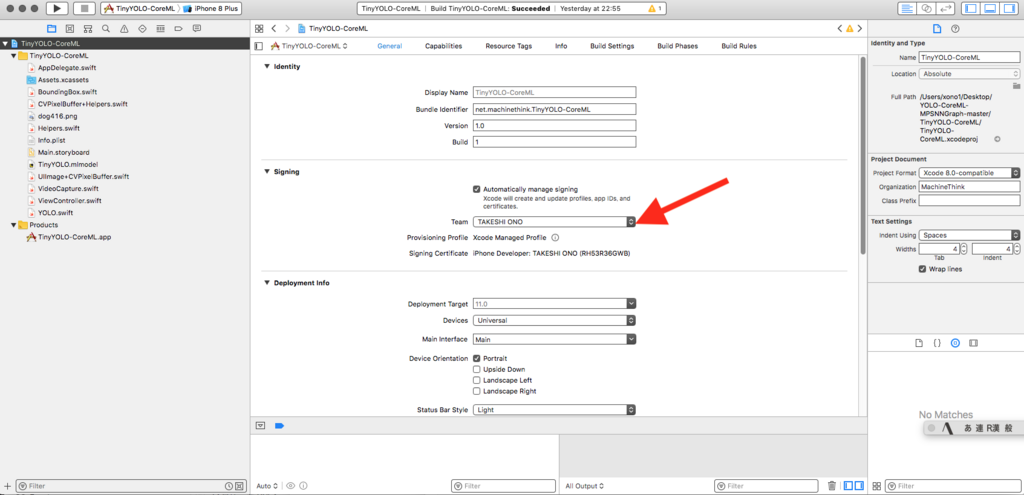Open the Breakpoint navigator

178,29
